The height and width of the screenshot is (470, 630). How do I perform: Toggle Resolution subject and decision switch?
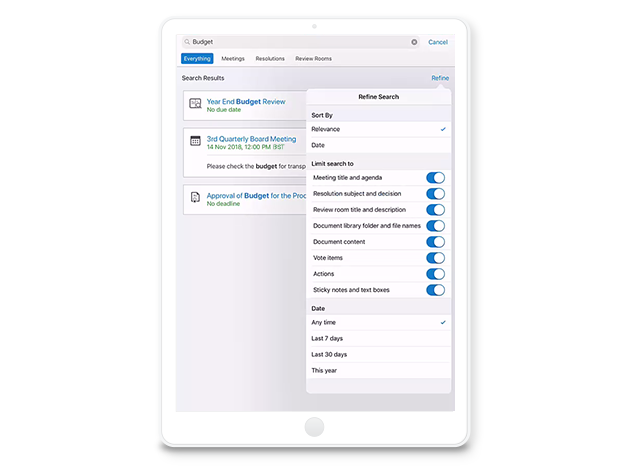(436, 194)
